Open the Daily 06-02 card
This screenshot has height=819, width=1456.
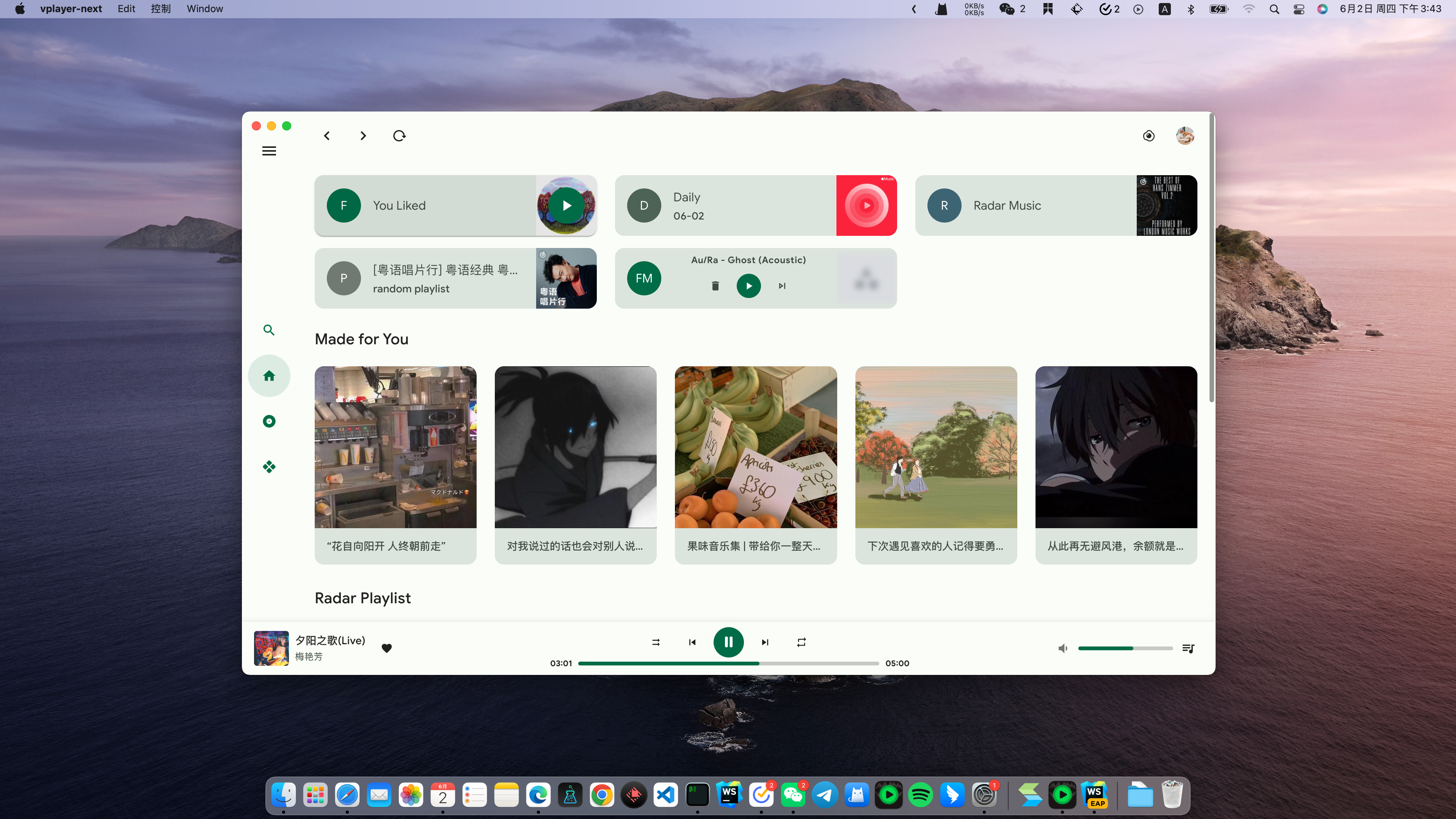coord(756,206)
